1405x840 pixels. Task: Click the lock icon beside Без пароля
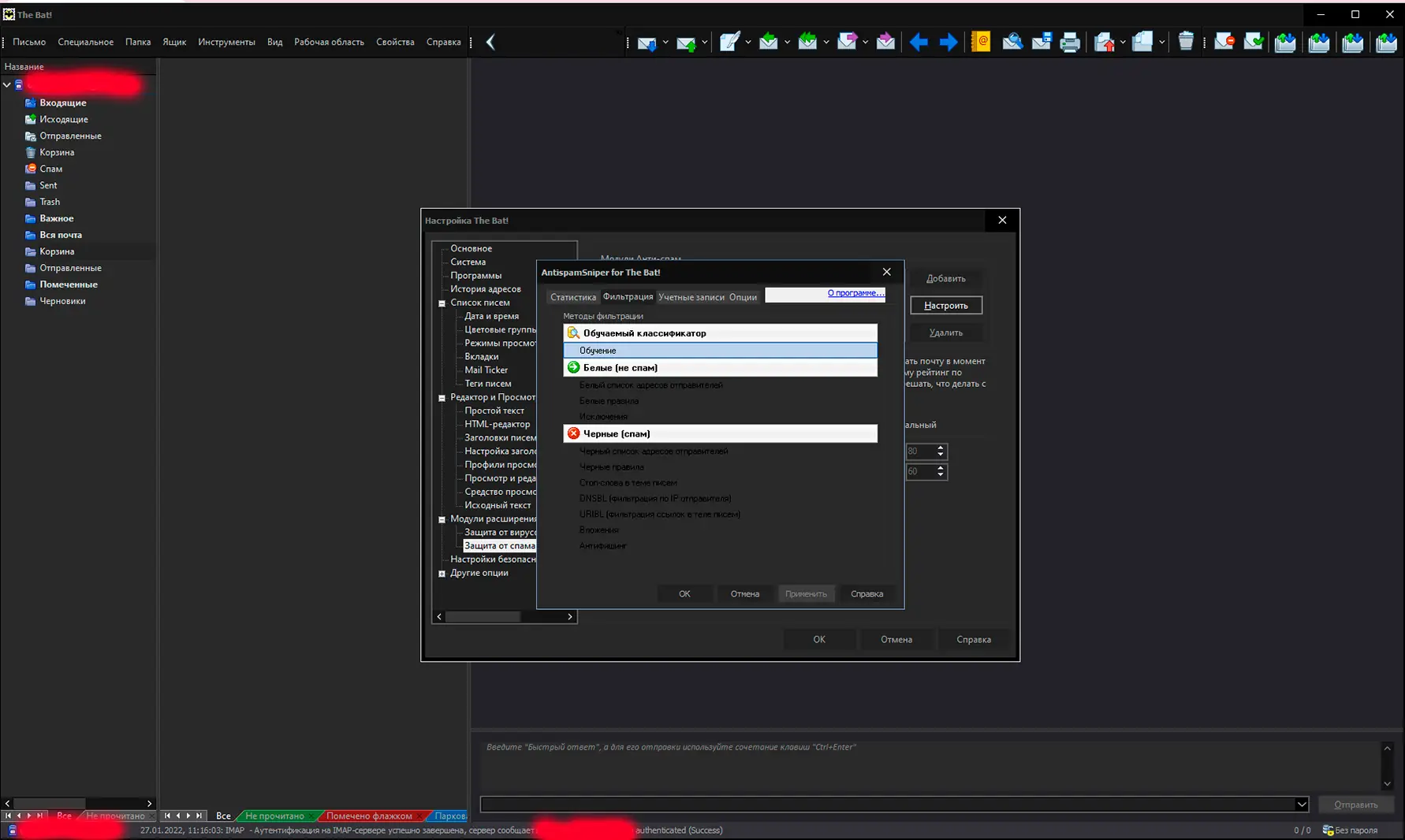tap(1328, 830)
